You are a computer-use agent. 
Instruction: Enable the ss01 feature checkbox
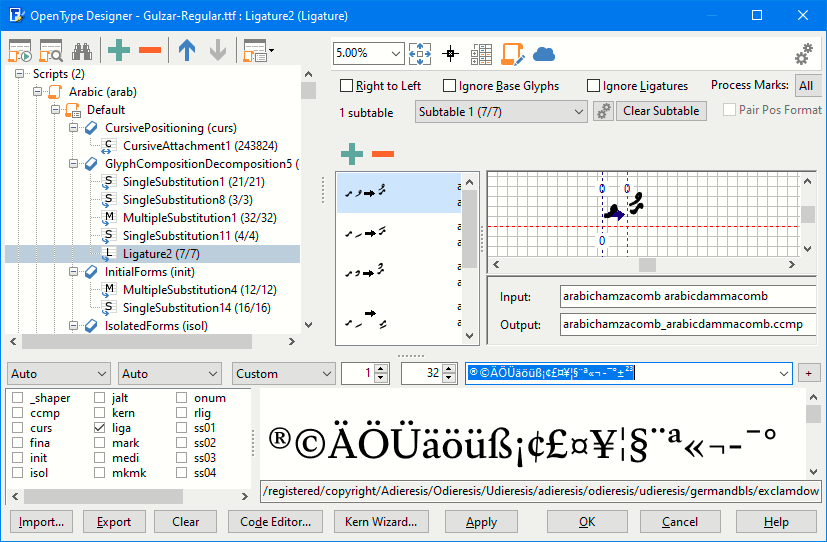pyautogui.click(x=181, y=428)
